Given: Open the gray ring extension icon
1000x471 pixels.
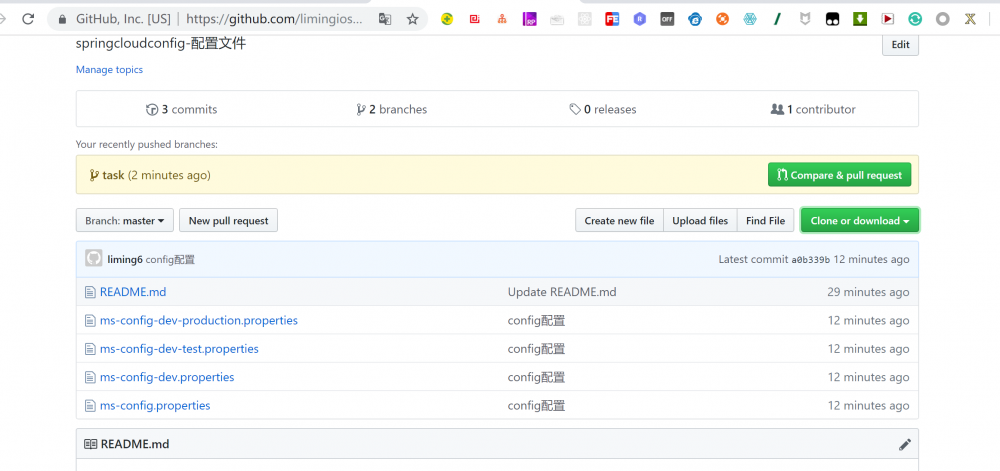Looking at the screenshot, I should click(x=943, y=19).
